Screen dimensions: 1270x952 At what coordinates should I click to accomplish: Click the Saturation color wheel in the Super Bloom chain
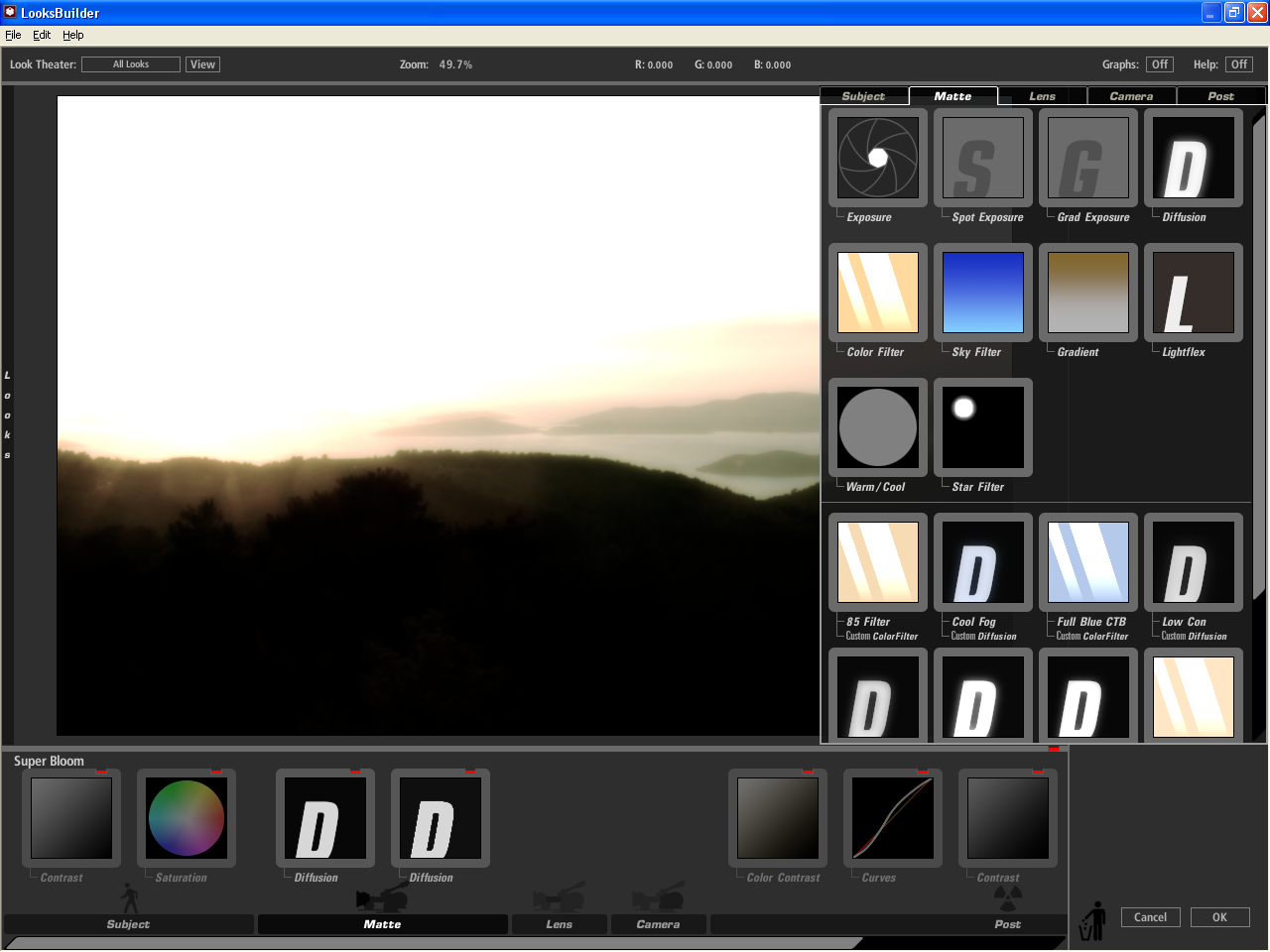tap(187, 817)
